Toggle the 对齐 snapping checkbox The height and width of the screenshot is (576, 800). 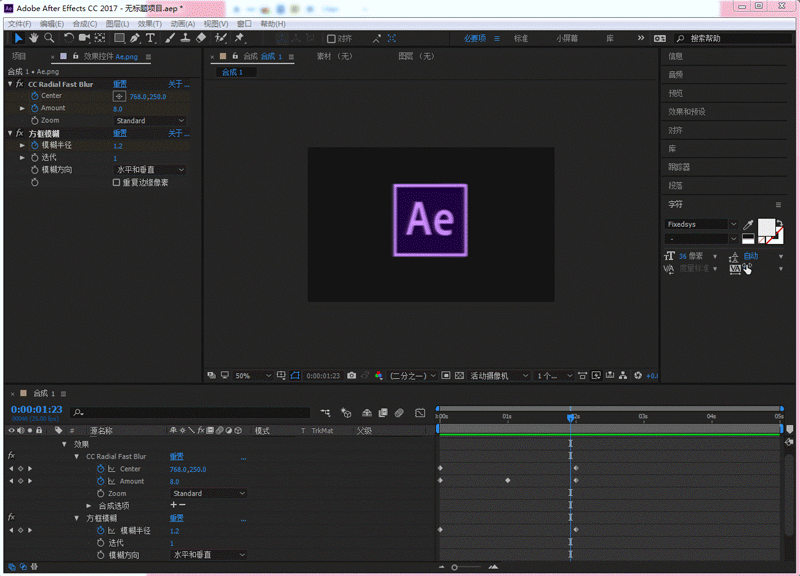coord(332,39)
